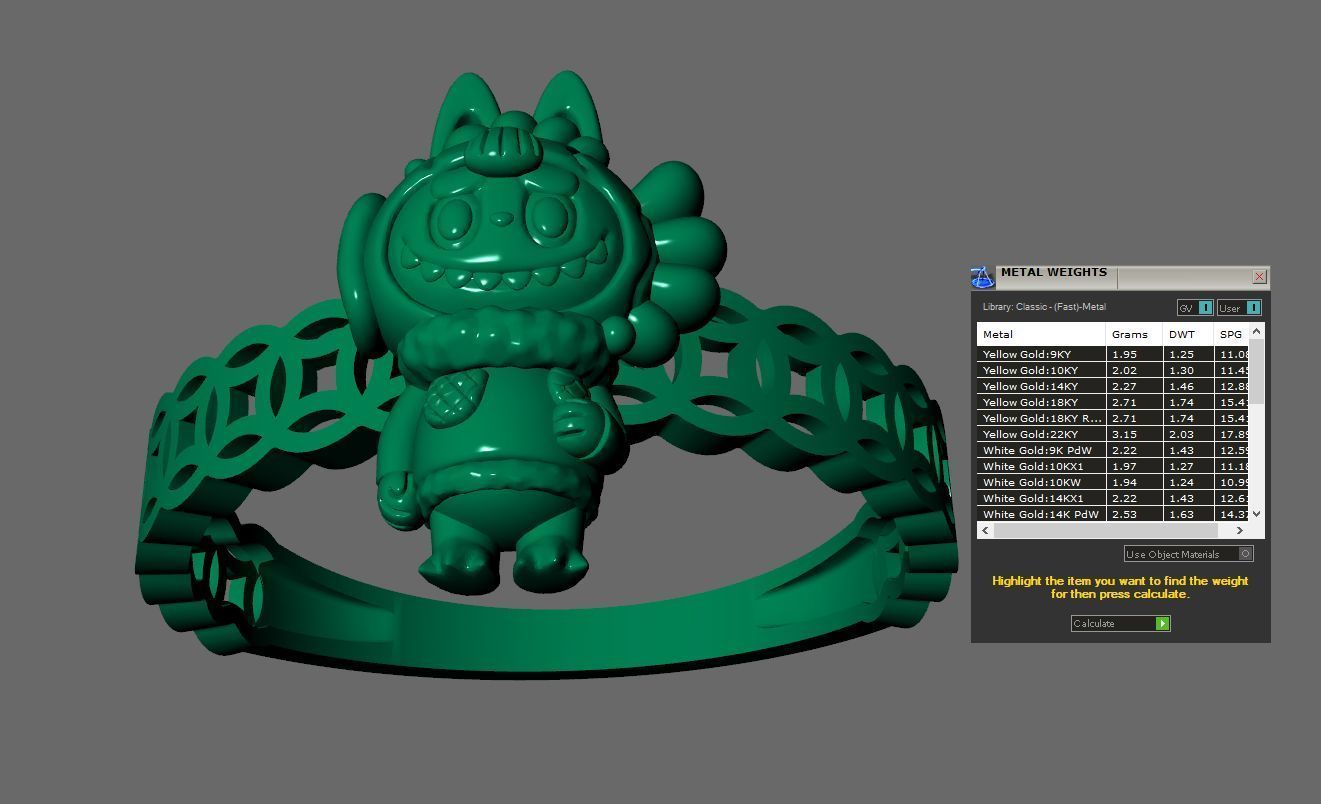Select the Yellow Gold:18KY R... row
This screenshot has width=1321, height=804.
(1113, 418)
